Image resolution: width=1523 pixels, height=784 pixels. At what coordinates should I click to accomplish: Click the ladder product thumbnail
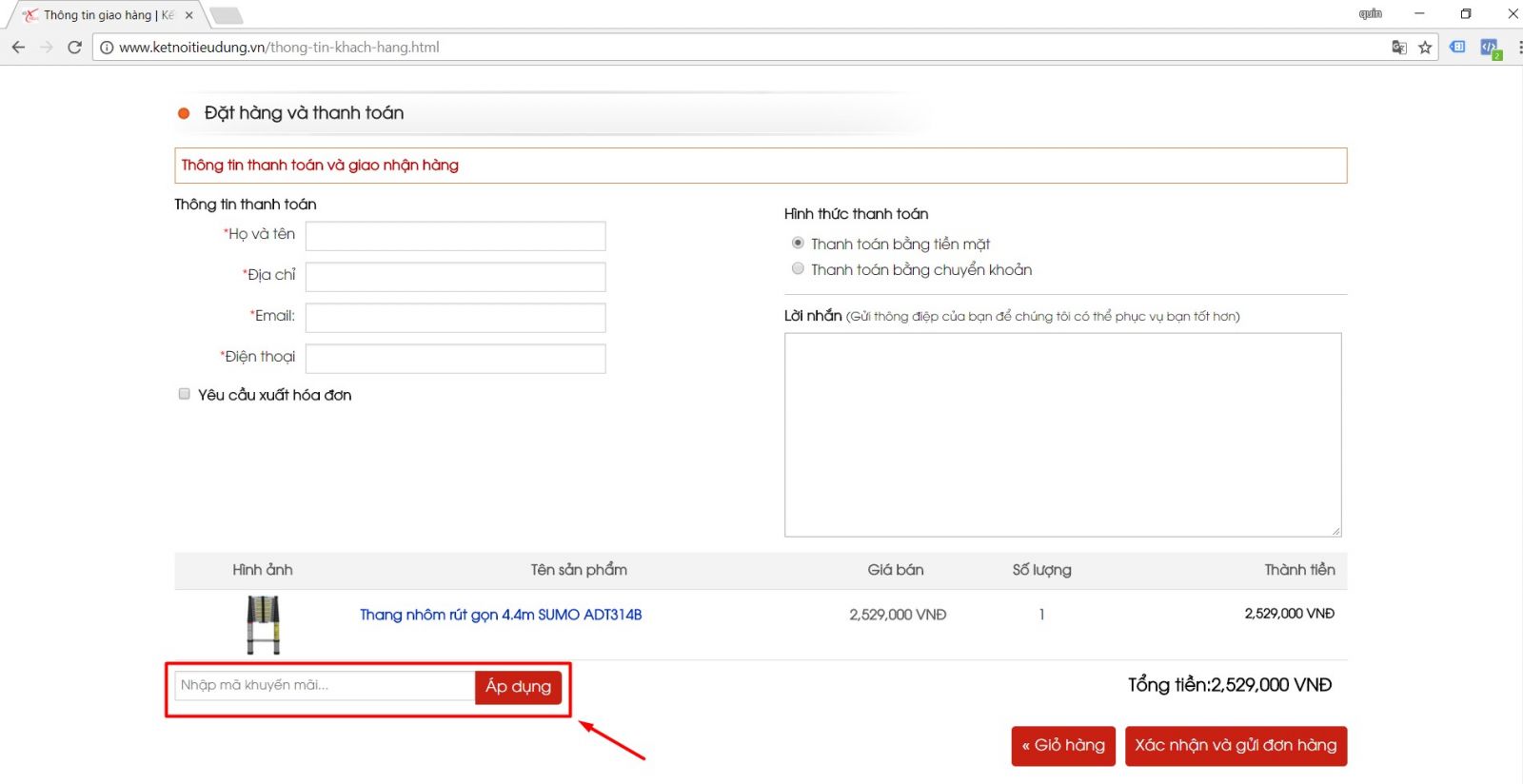pyautogui.click(x=264, y=624)
